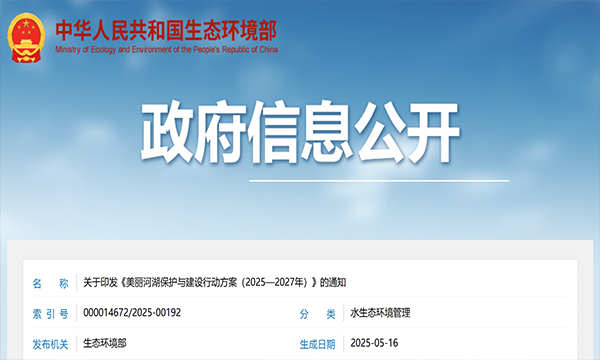Image resolution: width=600 pixels, height=360 pixels.
Task: Select index number 000014672/2025-00192
Action: [x=132, y=313]
